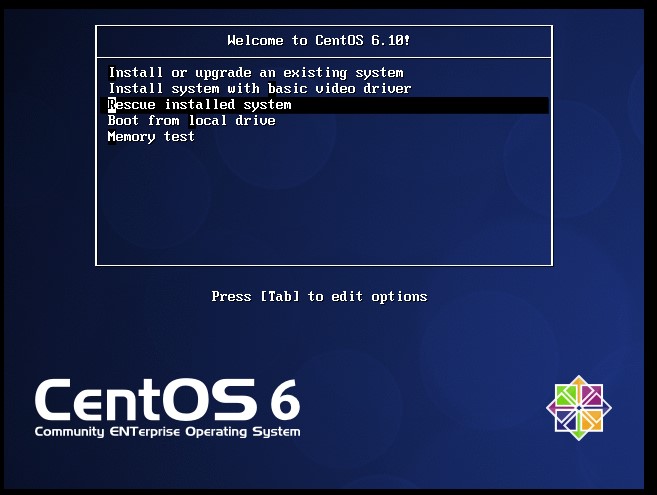This screenshot has height=495, width=657.
Task: Click the Welcome to CentOS 6.10! title
Action: [x=318, y=41]
